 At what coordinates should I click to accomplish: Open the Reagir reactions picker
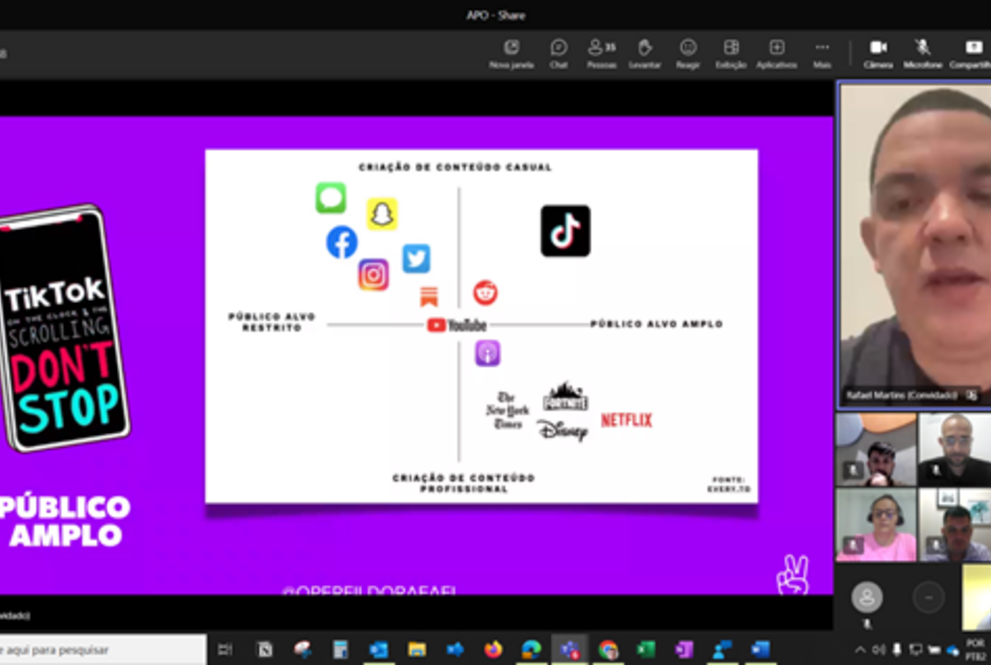pos(688,52)
